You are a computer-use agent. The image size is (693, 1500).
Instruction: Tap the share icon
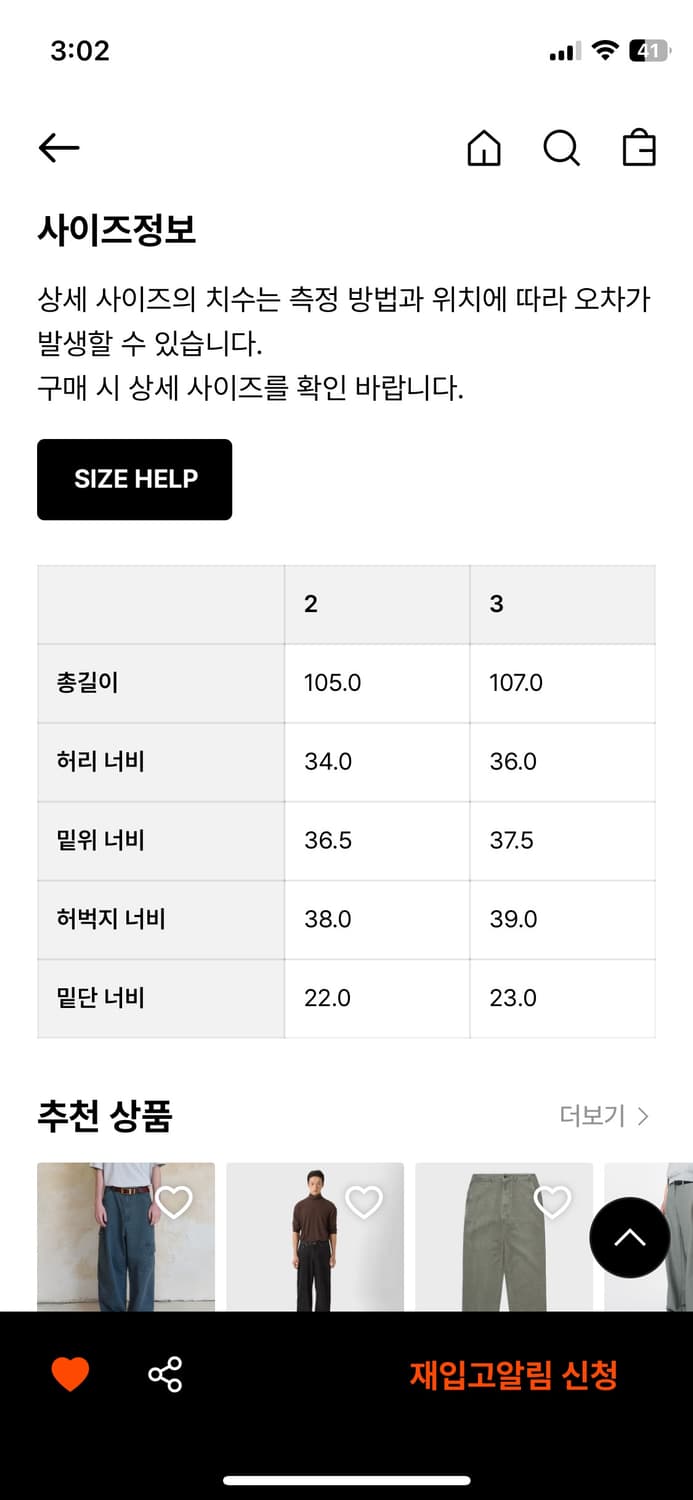(x=165, y=1374)
